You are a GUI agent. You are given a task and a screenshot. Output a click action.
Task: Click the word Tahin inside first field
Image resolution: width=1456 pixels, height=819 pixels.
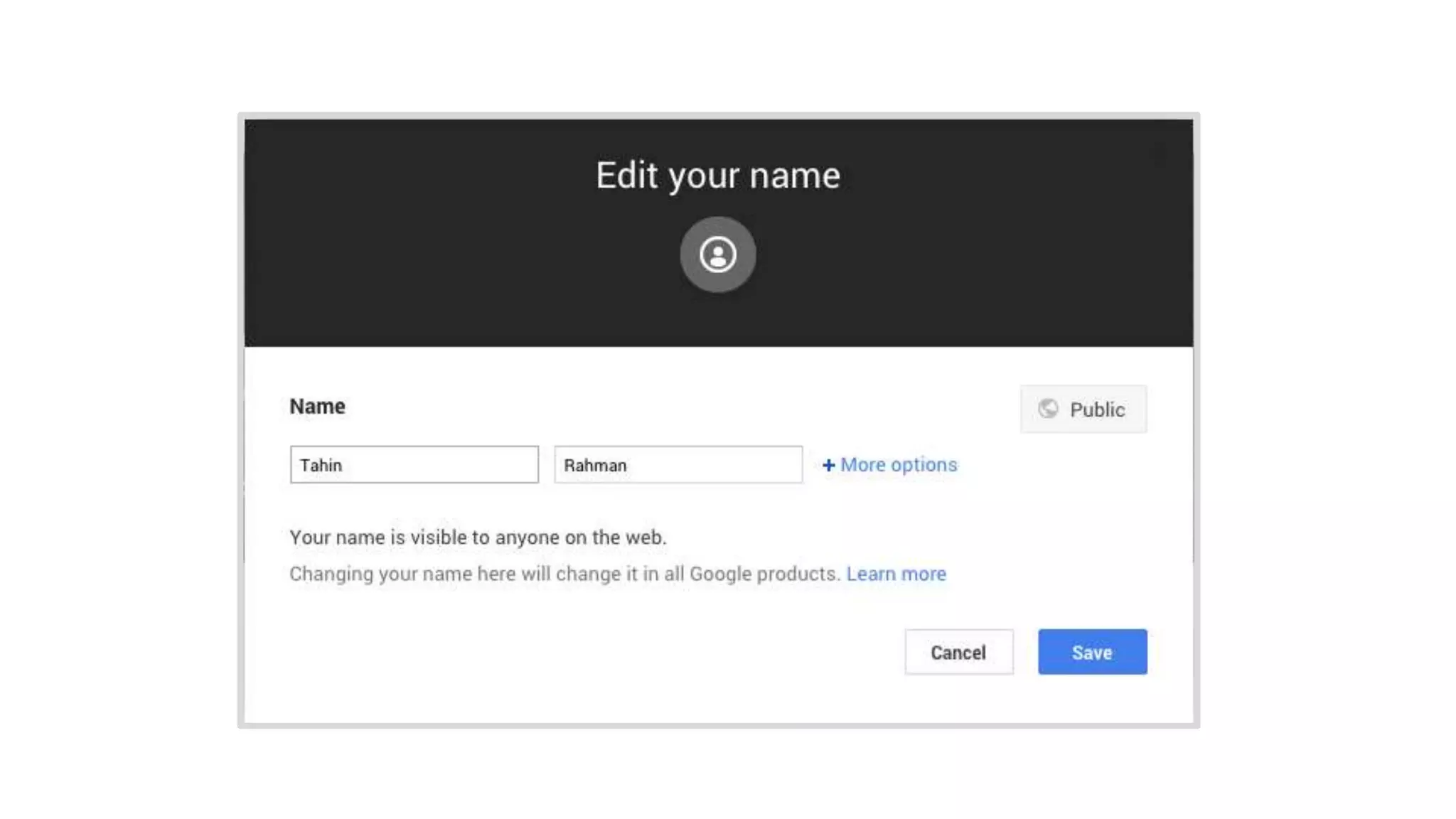pyautogui.click(x=321, y=466)
